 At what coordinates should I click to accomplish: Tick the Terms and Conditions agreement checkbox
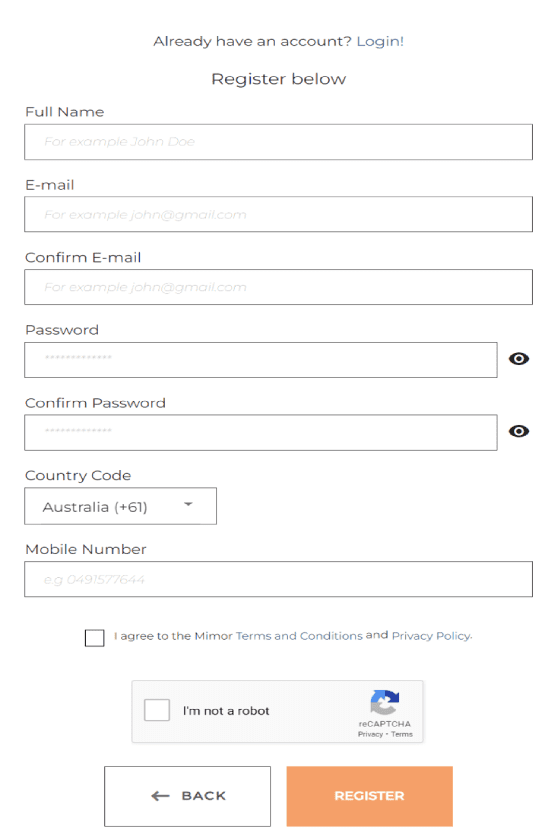(94, 638)
